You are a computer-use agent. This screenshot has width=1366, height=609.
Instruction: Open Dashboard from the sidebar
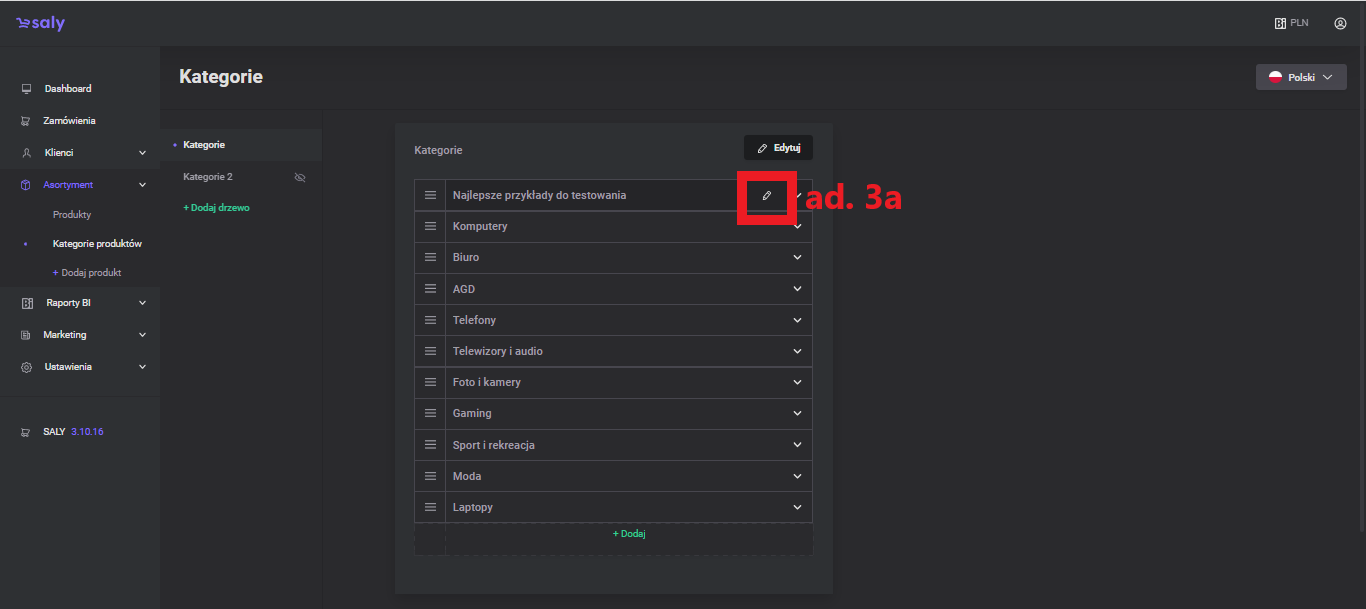(x=67, y=89)
